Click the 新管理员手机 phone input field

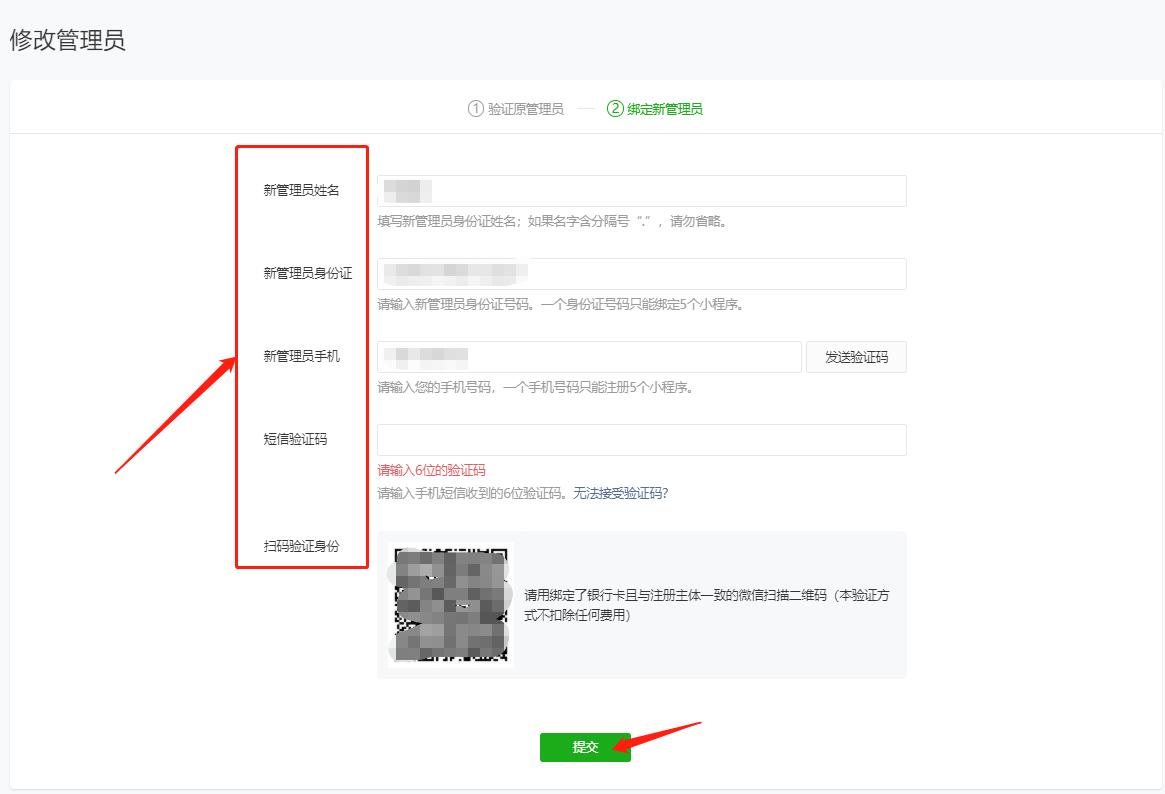pos(589,356)
